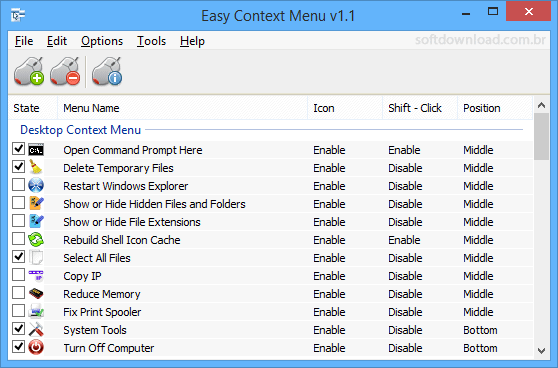
Task: Click the Select All Files page icon
Action: pyautogui.click(x=36, y=258)
